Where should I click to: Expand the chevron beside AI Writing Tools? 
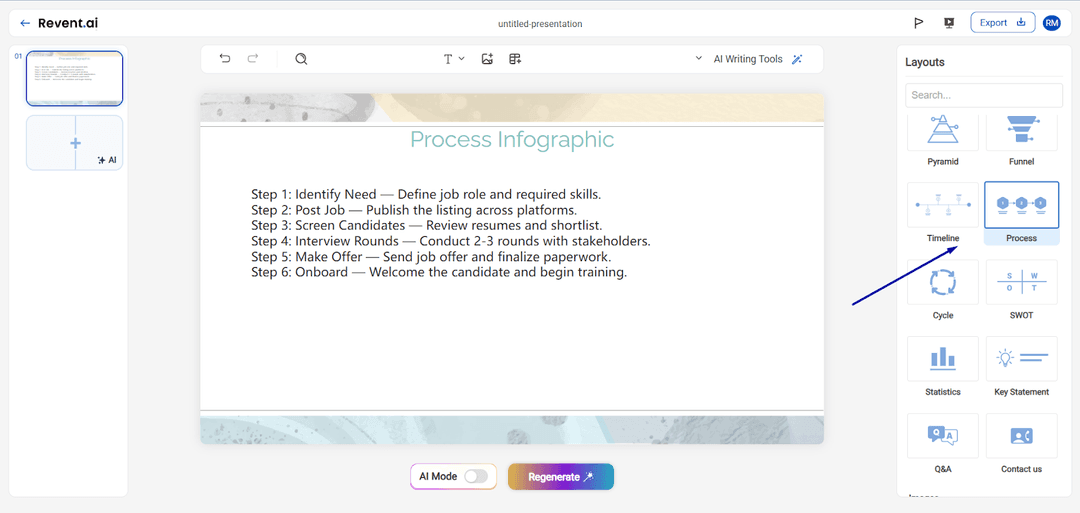[x=698, y=59]
